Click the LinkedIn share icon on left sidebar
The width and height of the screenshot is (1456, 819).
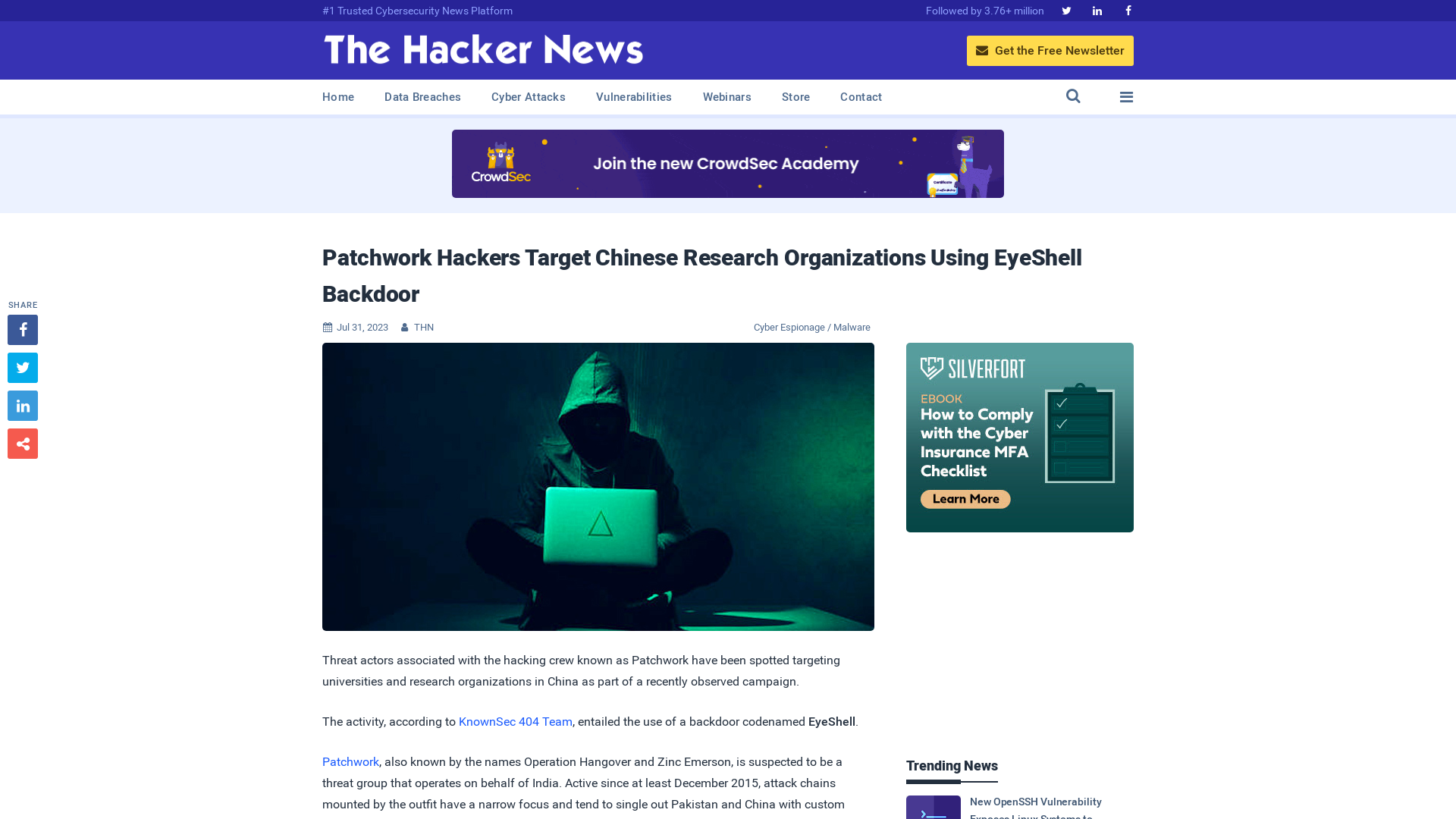(22, 405)
